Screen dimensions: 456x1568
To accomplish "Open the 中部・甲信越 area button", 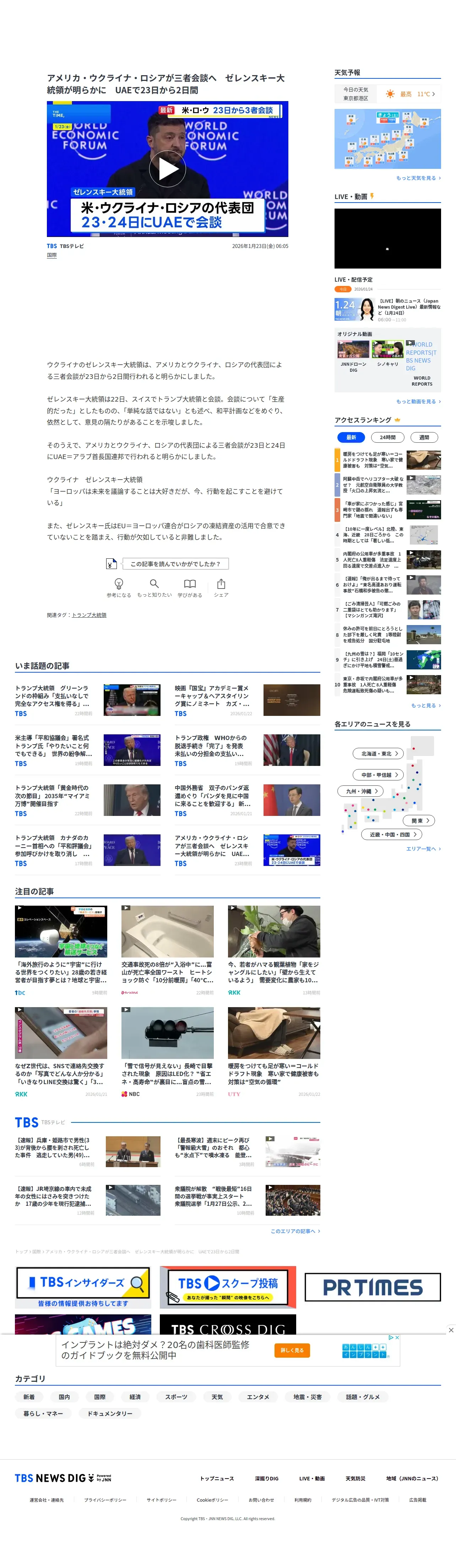I will pos(378,774).
